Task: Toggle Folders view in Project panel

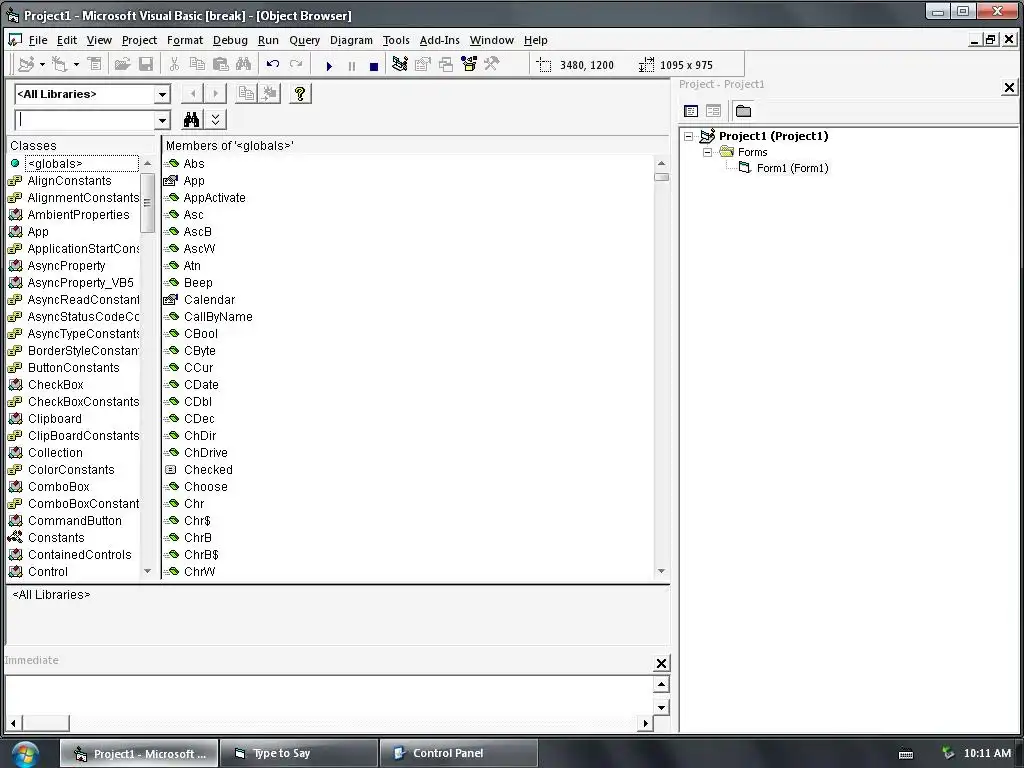Action: [743, 111]
